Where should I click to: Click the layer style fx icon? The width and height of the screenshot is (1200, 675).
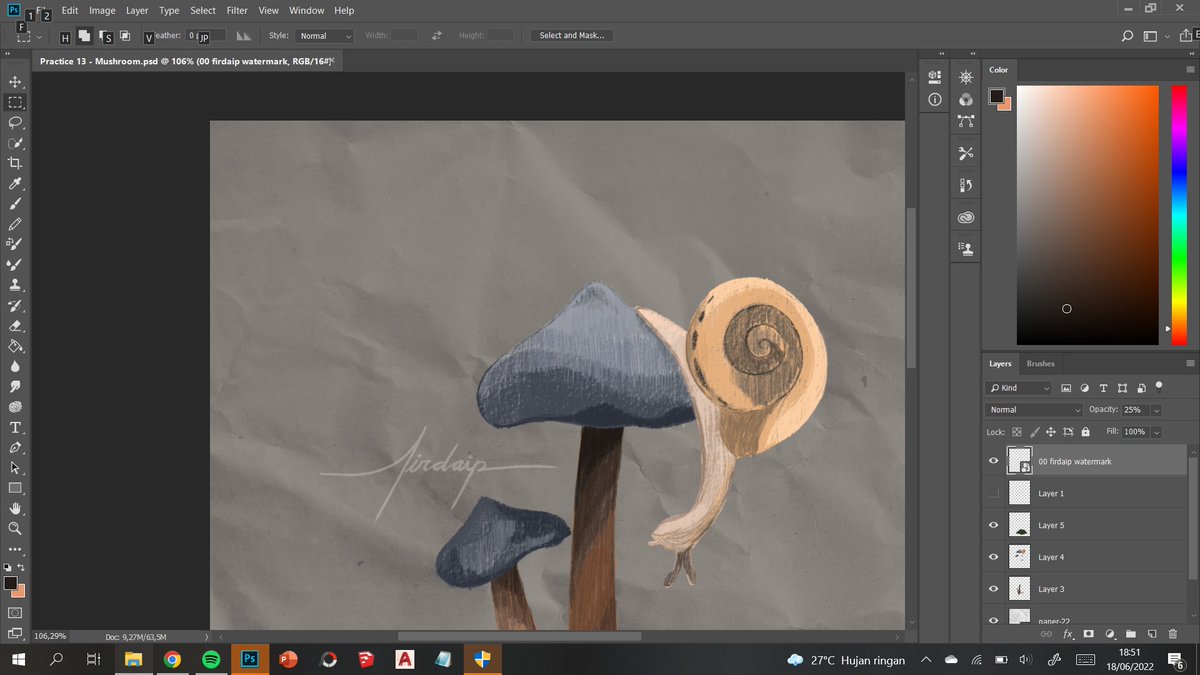(x=1068, y=634)
